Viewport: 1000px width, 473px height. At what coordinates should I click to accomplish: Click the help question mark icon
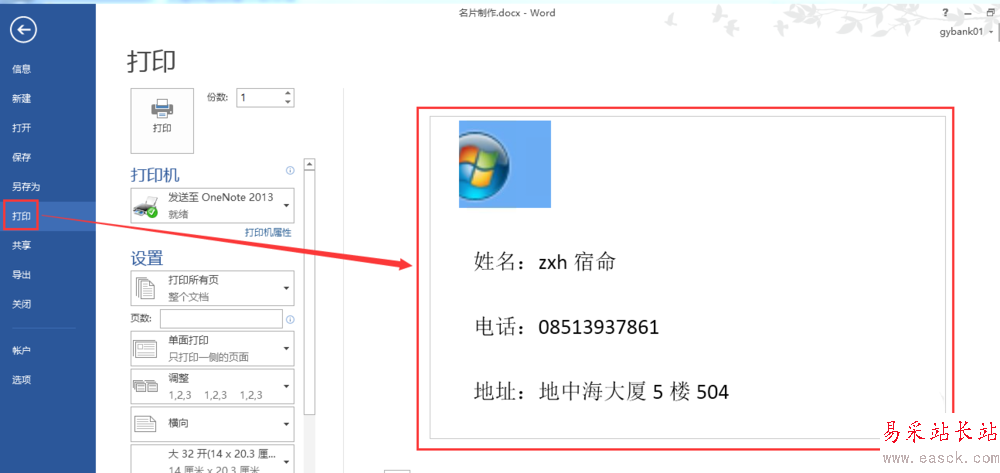tap(945, 12)
